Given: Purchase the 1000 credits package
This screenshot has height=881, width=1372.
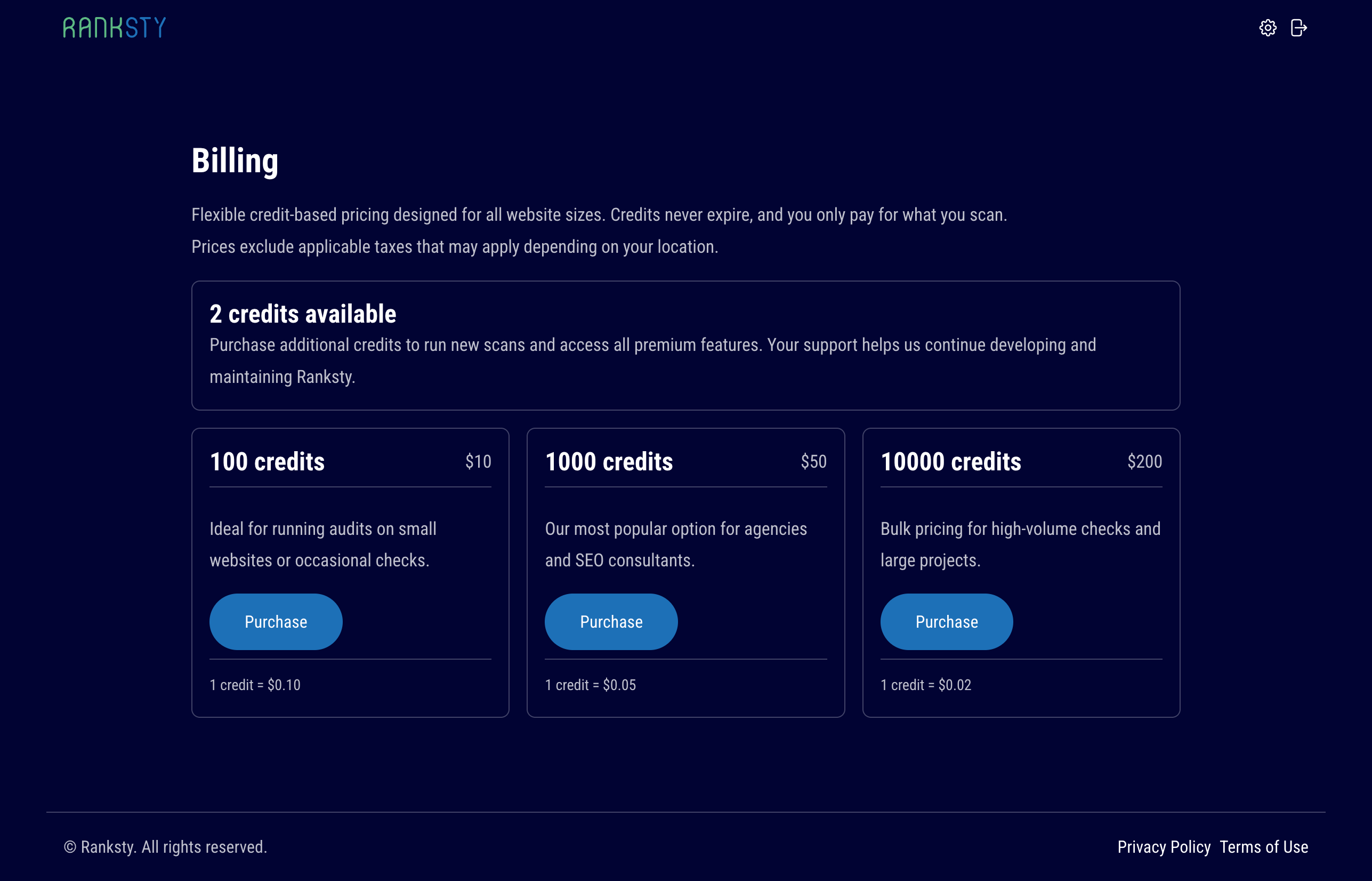Looking at the screenshot, I should (611, 621).
